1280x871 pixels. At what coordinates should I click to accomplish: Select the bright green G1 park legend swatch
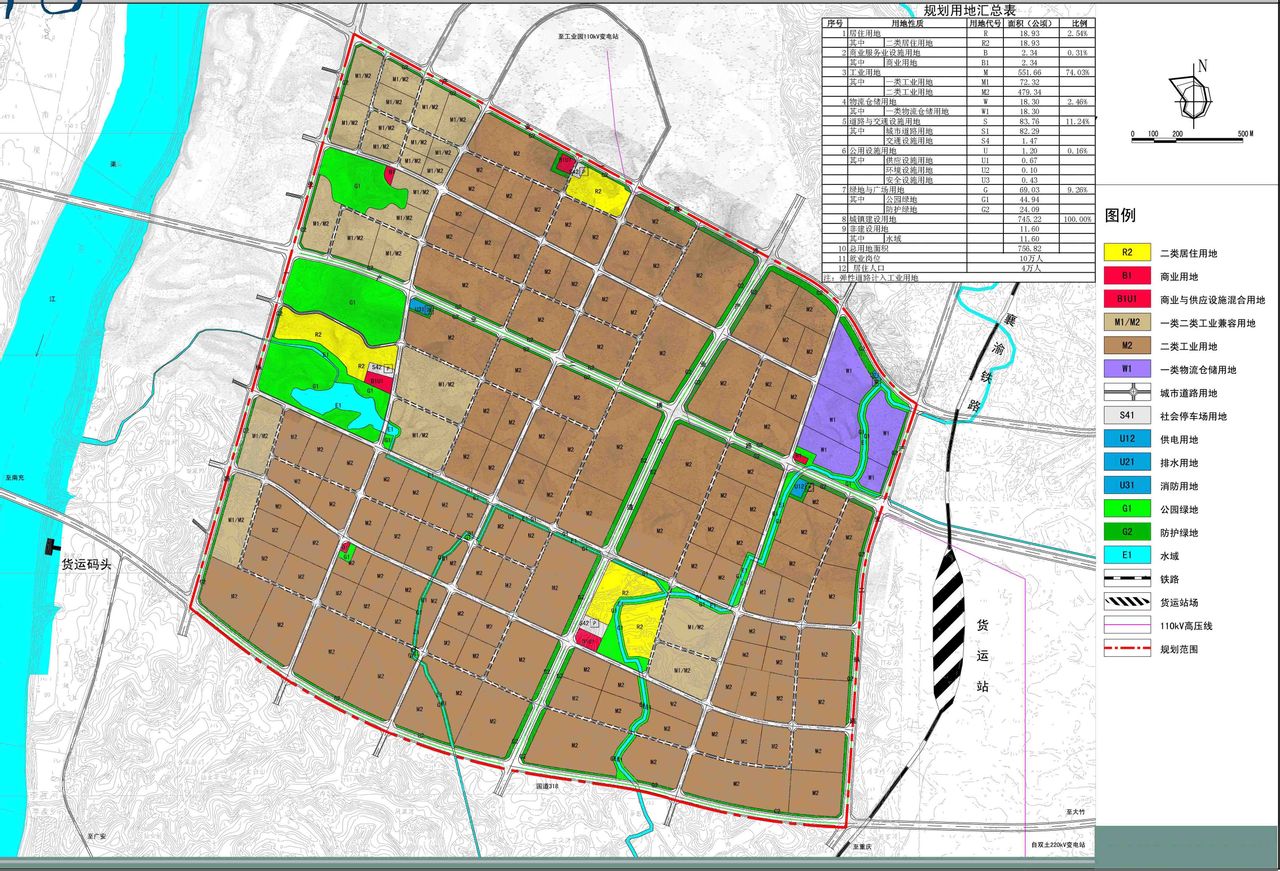(x=1125, y=509)
